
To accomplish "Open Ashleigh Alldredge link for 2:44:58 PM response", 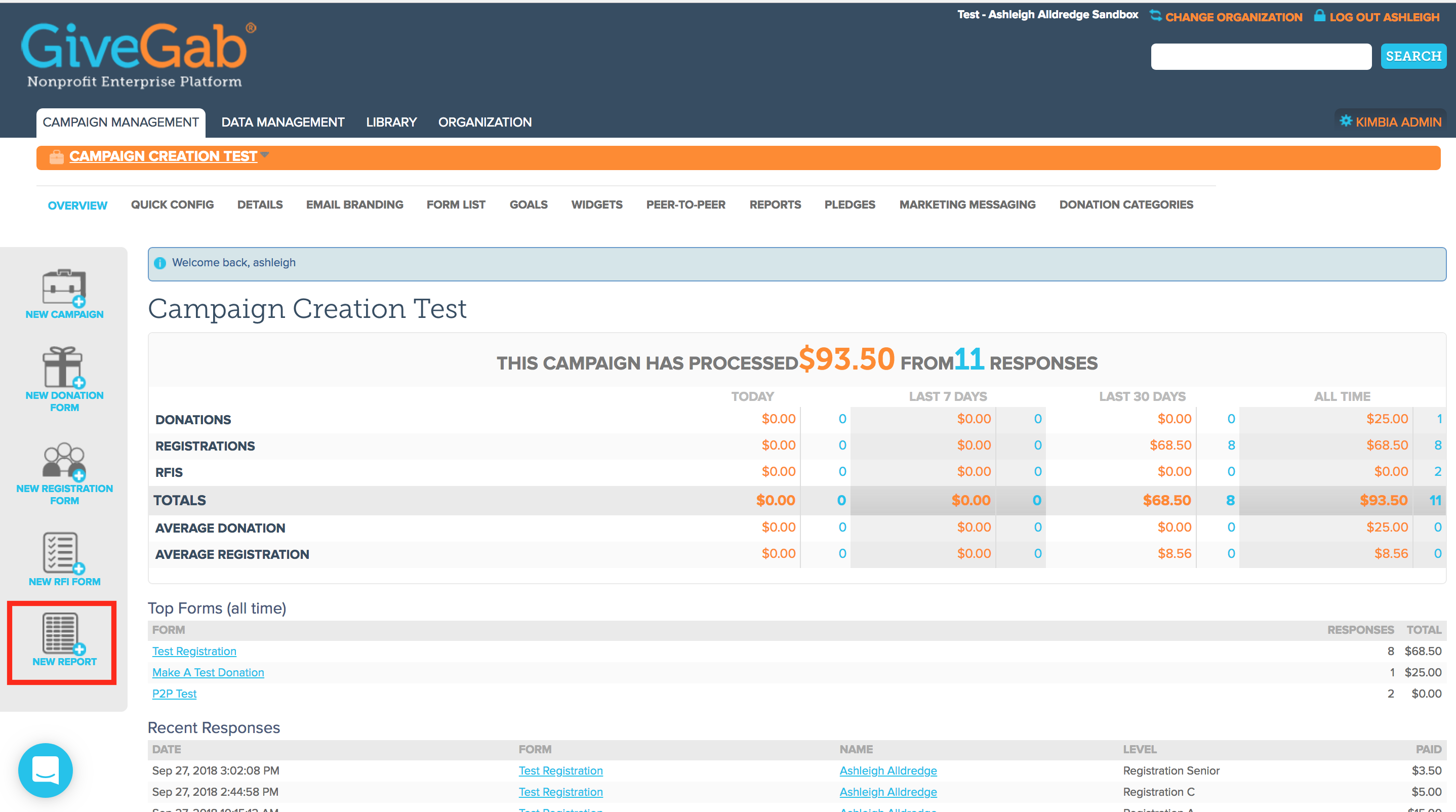I will tap(888, 792).
